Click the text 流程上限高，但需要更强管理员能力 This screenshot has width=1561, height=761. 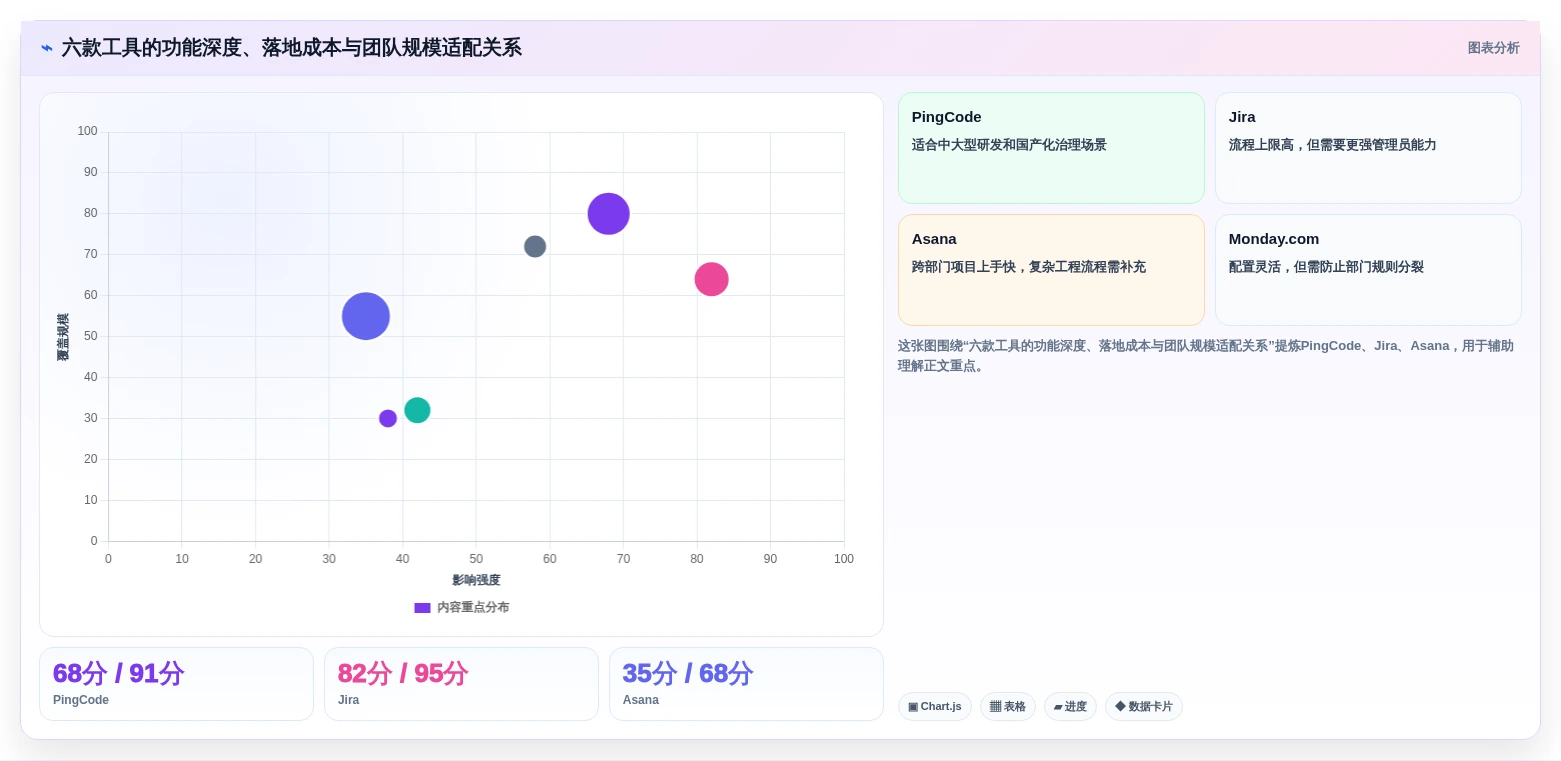tap(1332, 145)
